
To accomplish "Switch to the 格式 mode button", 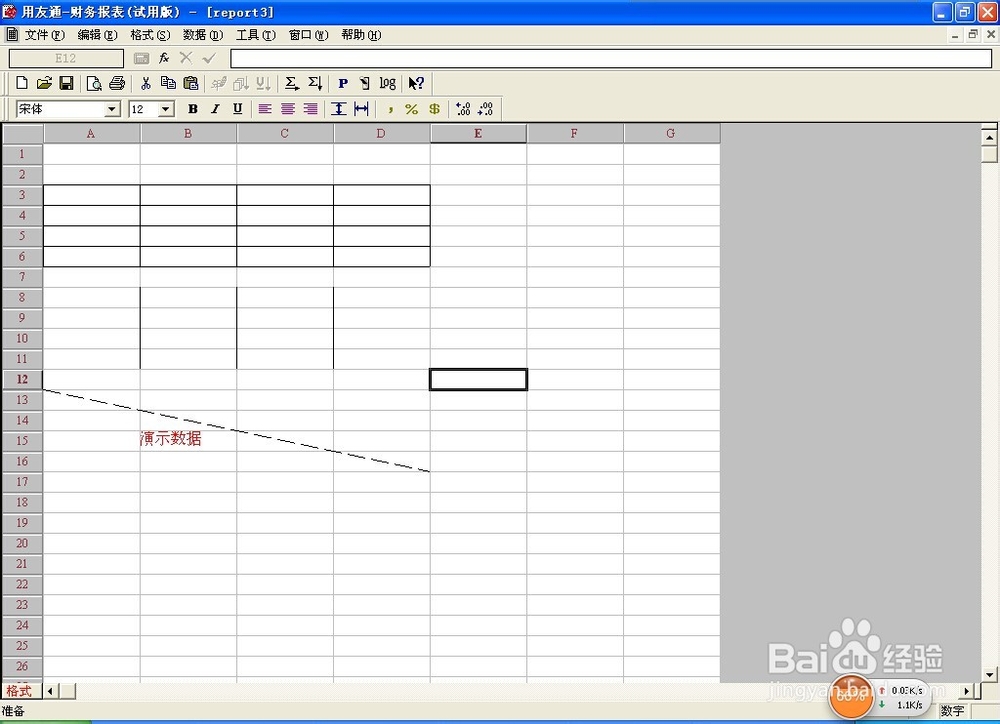I will pos(20,690).
